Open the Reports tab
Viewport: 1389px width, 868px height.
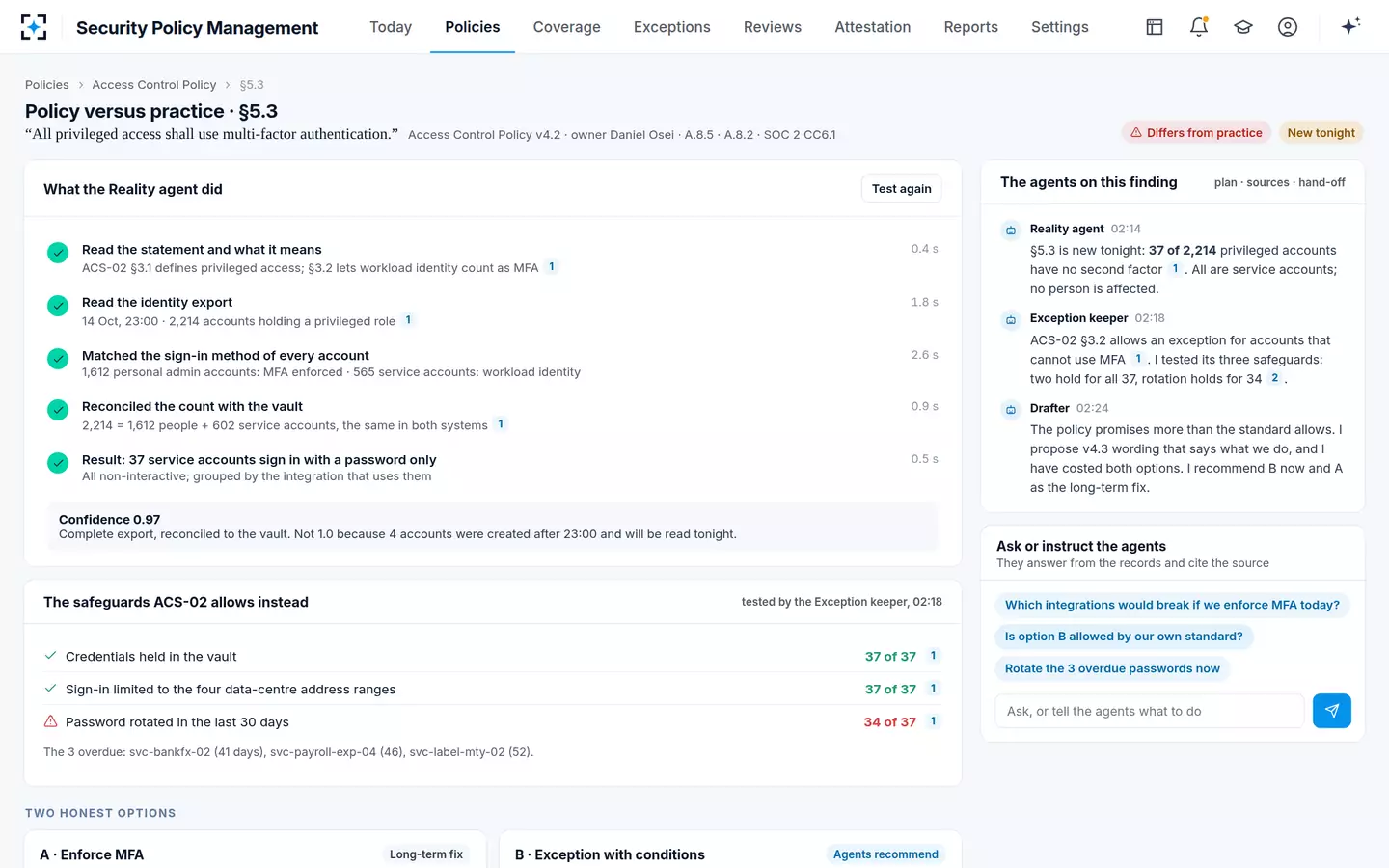point(971,27)
